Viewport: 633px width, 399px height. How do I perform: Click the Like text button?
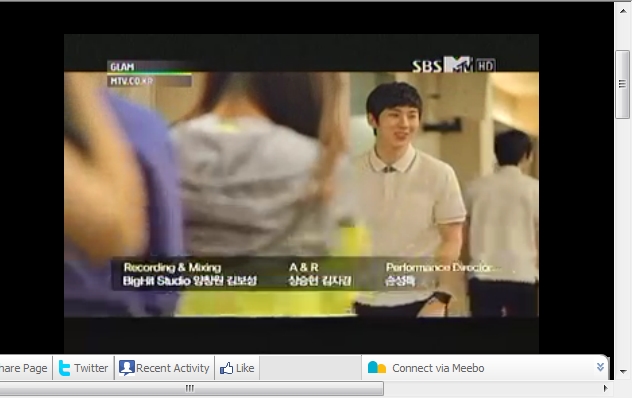[245, 368]
